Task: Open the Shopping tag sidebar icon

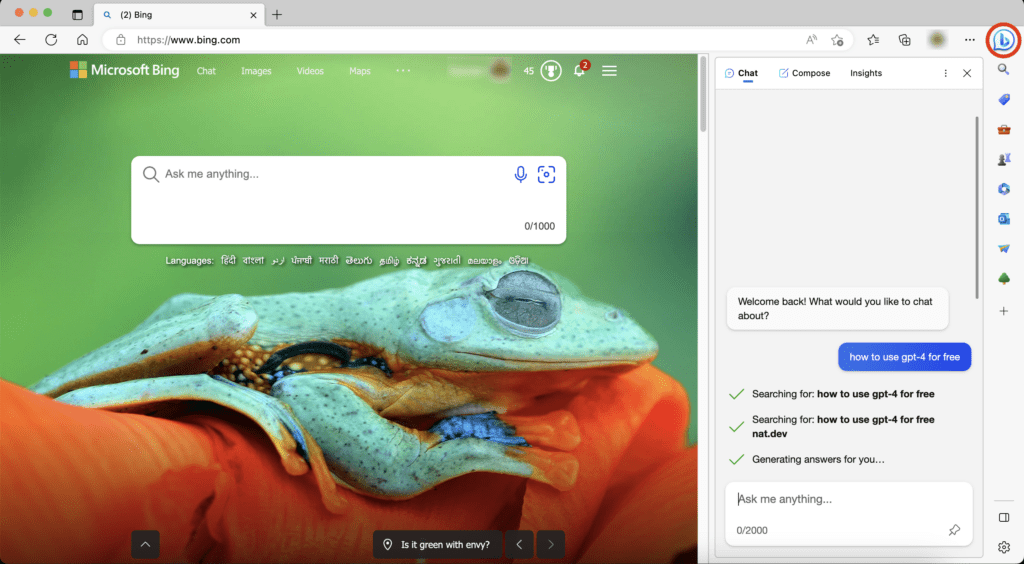Action: click(x=1004, y=99)
